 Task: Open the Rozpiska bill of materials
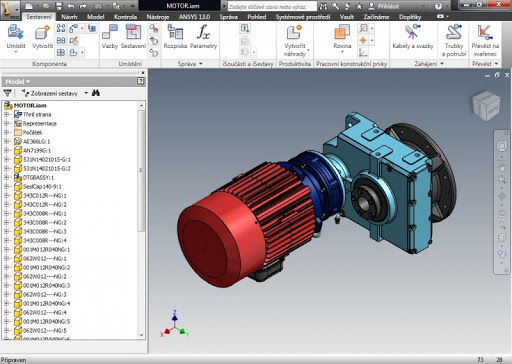pos(175,33)
